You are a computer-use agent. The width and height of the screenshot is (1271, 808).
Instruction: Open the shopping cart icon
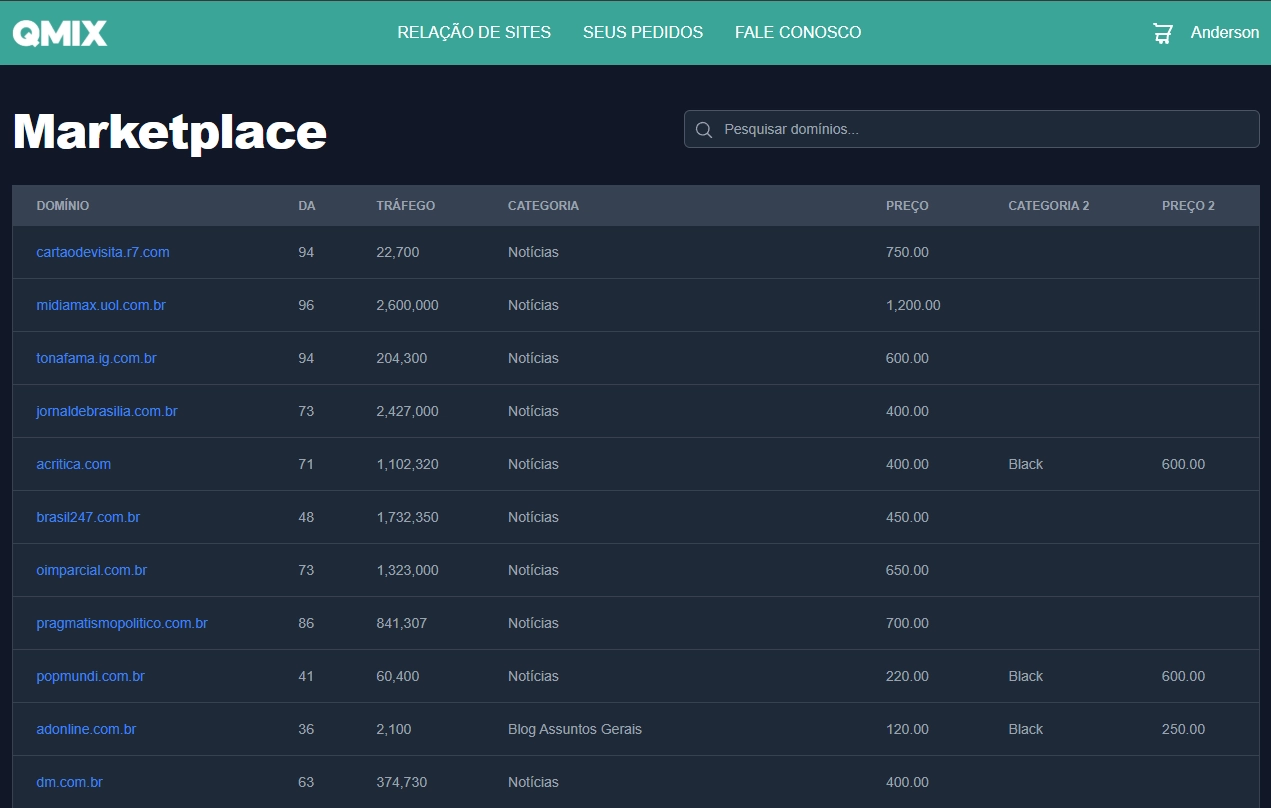(x=1162, y=33)
